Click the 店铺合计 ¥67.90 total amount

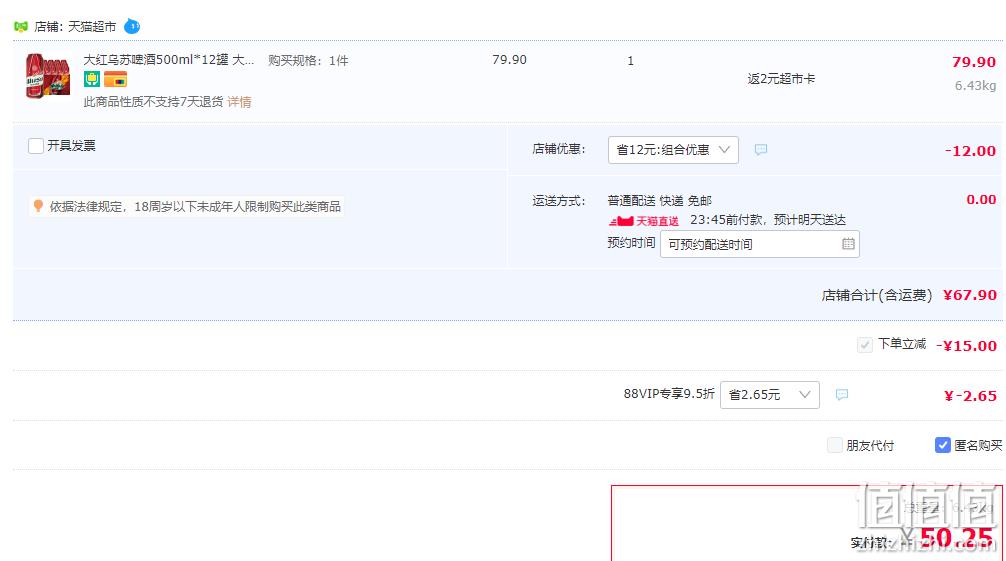pyautogui.click(x=969, y=295)
